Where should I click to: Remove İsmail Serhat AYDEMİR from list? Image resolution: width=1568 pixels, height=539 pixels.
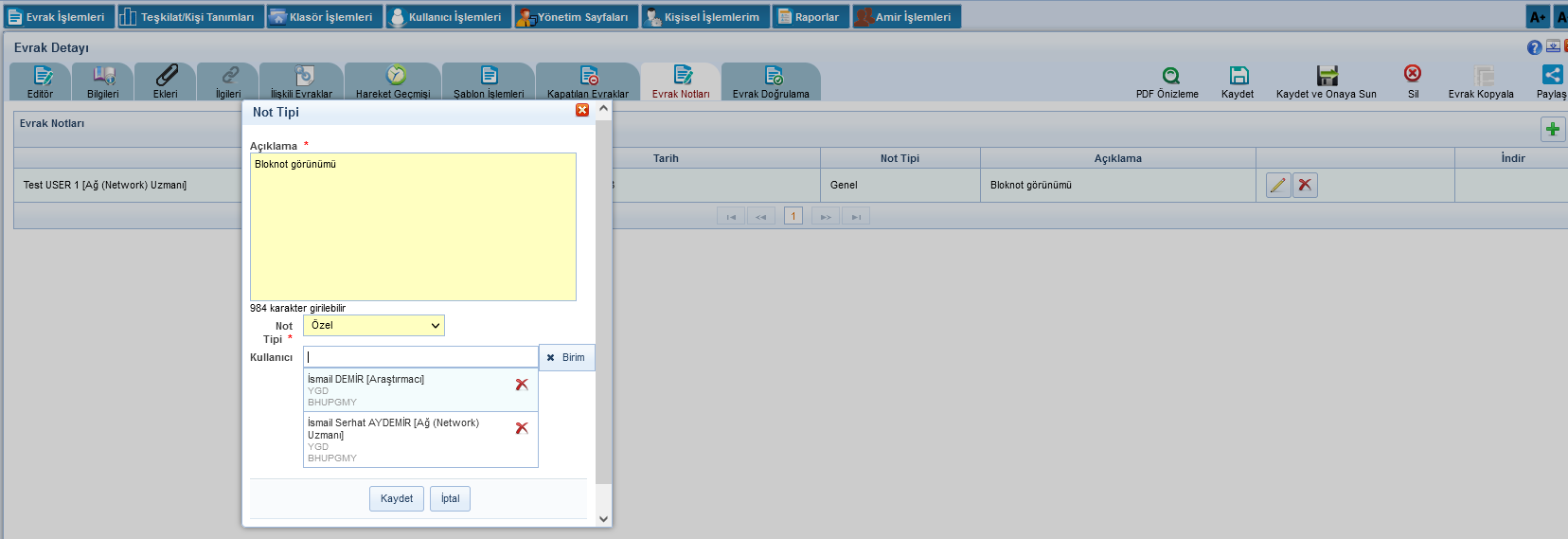[x=522, y=428]
